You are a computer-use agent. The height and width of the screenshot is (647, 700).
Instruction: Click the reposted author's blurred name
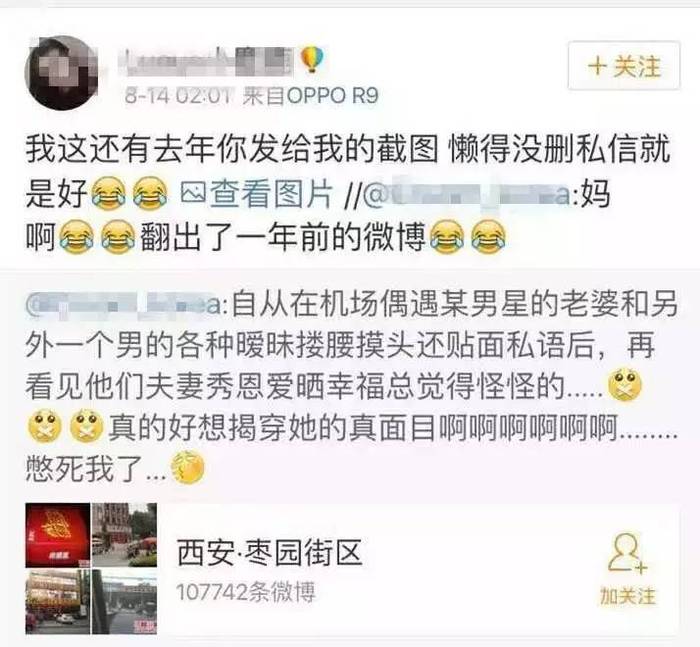coord(127,306)
